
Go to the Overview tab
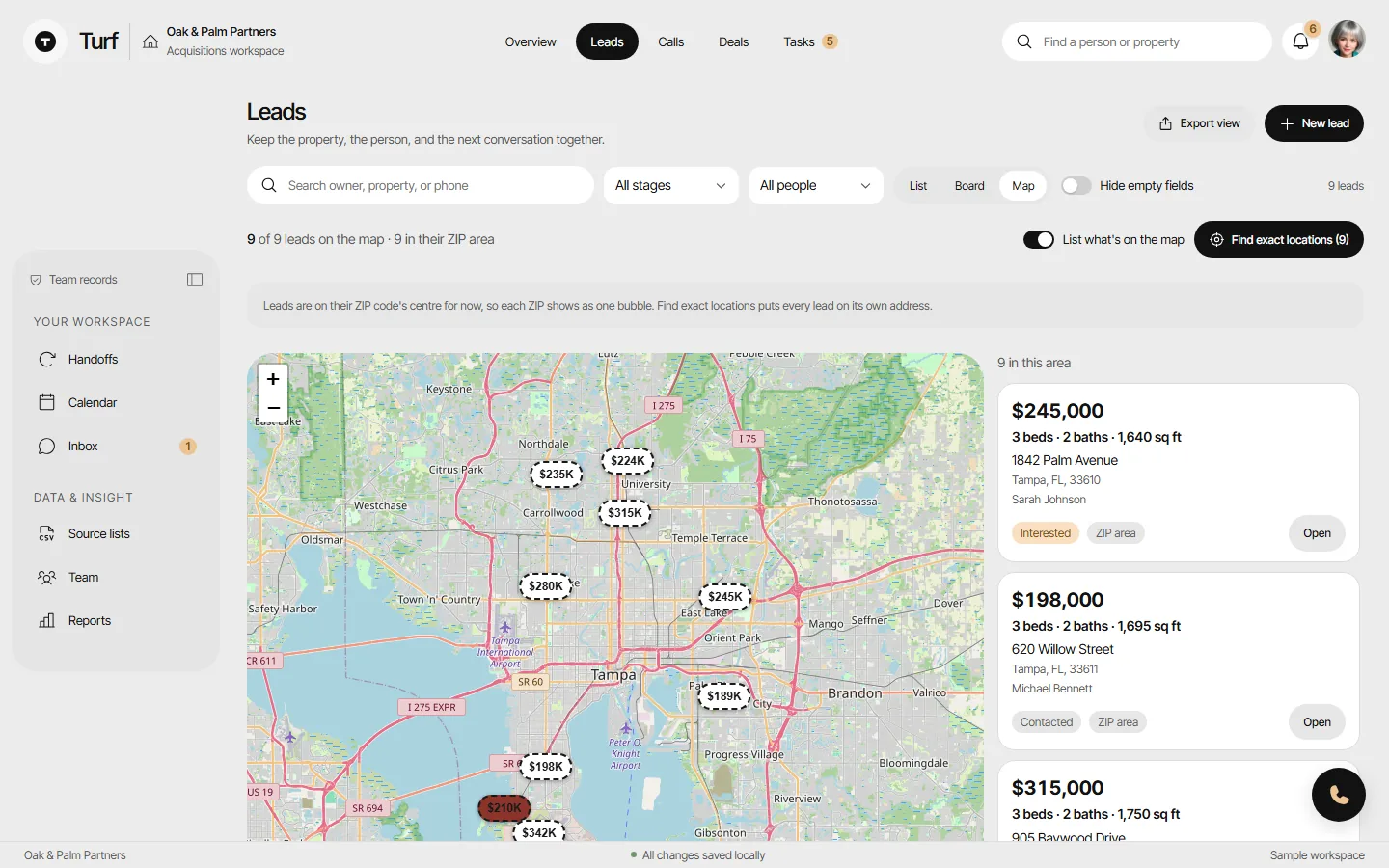pos(531,42)
